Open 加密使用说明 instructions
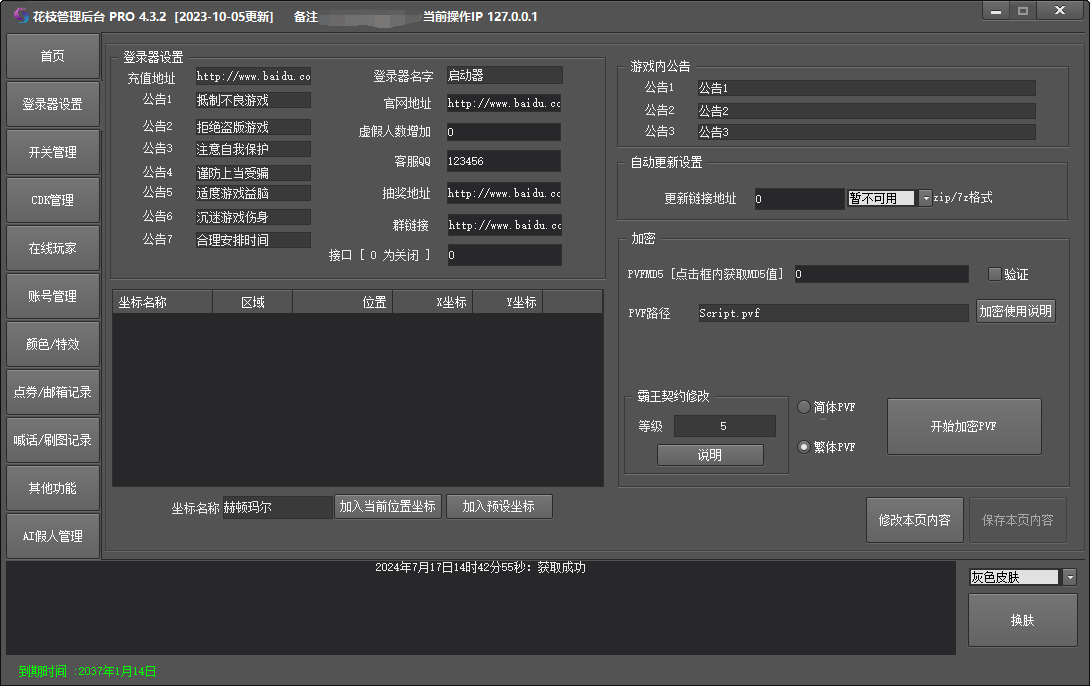This screenshot has width=1090, height=686. [1015, 311]
